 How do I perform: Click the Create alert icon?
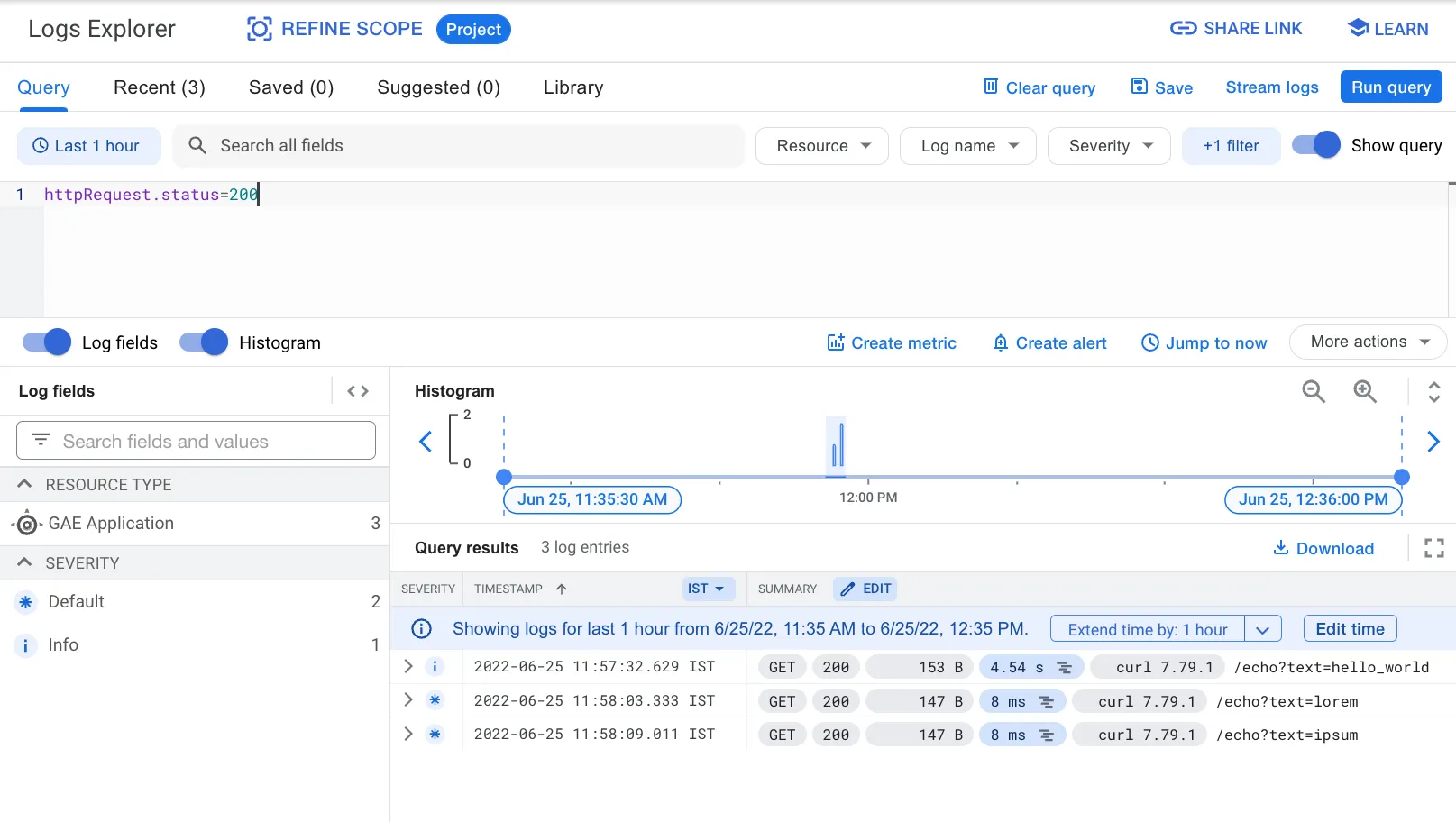pyautogui.click(x=1001, y=342)
